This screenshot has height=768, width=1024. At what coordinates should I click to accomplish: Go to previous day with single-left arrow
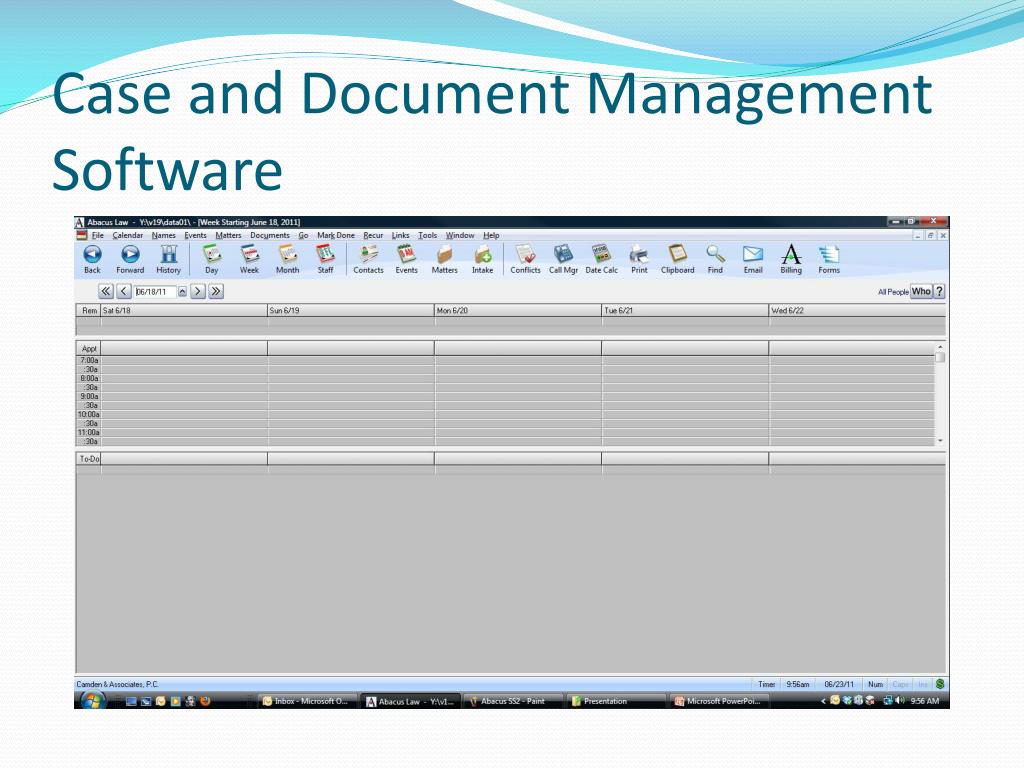124,291
